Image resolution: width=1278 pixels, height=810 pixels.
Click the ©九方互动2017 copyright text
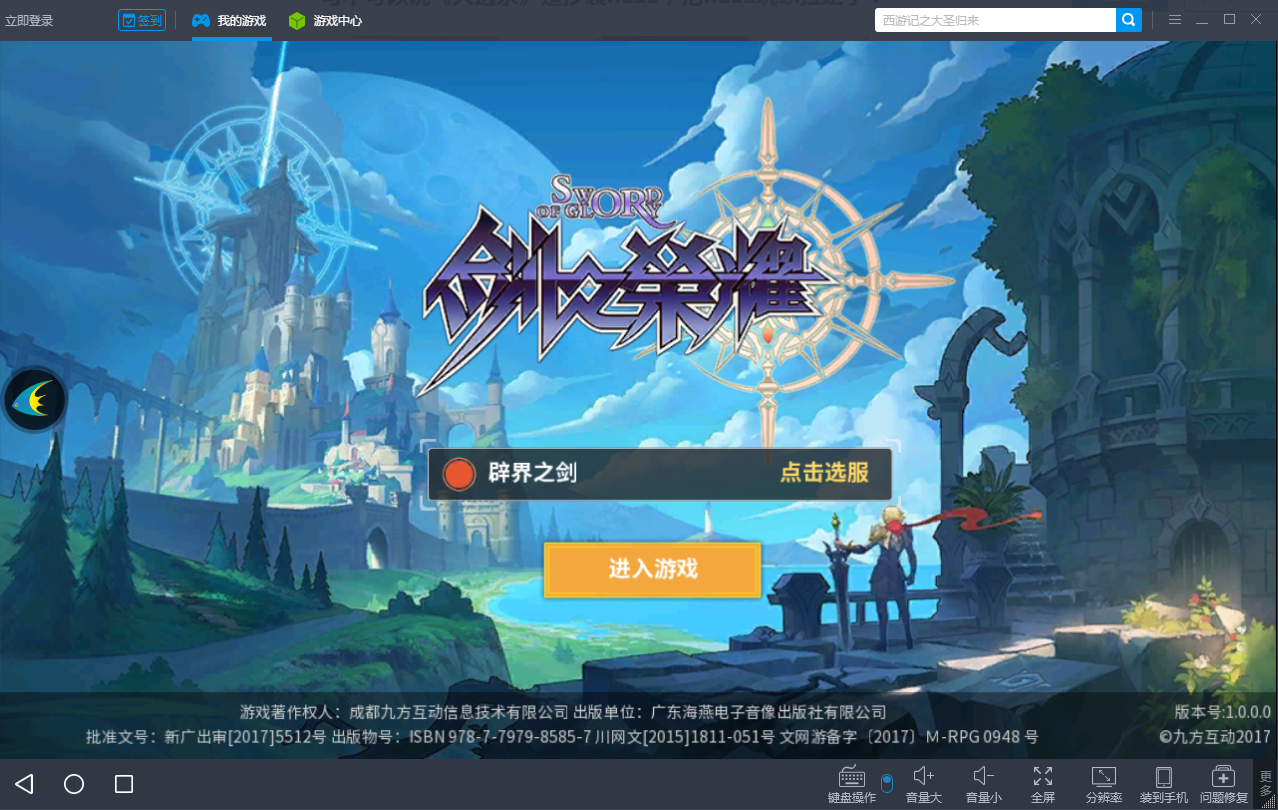(x=1215, y=737)
